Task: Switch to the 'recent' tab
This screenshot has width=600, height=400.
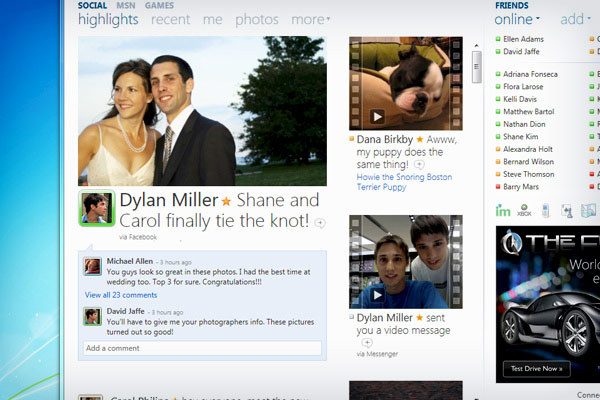Action: [170, 19]
